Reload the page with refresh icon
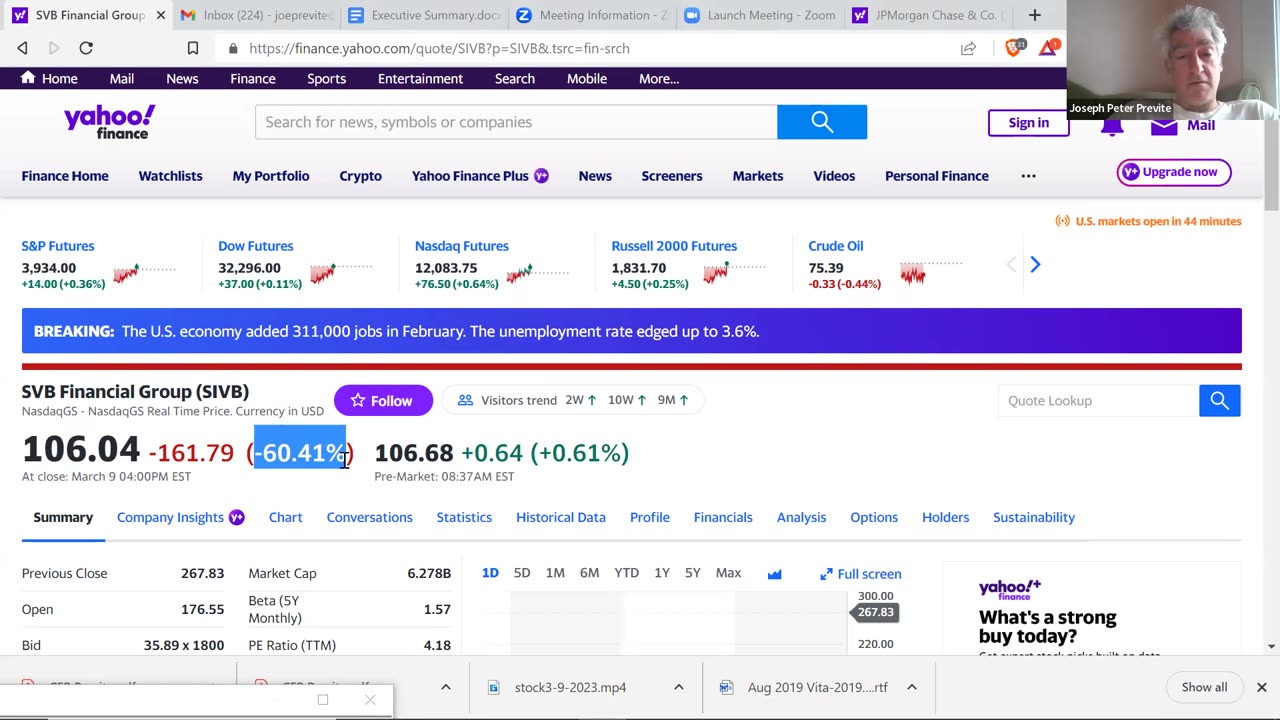Viewport: 1280px width, 720px height. [86, 48]
